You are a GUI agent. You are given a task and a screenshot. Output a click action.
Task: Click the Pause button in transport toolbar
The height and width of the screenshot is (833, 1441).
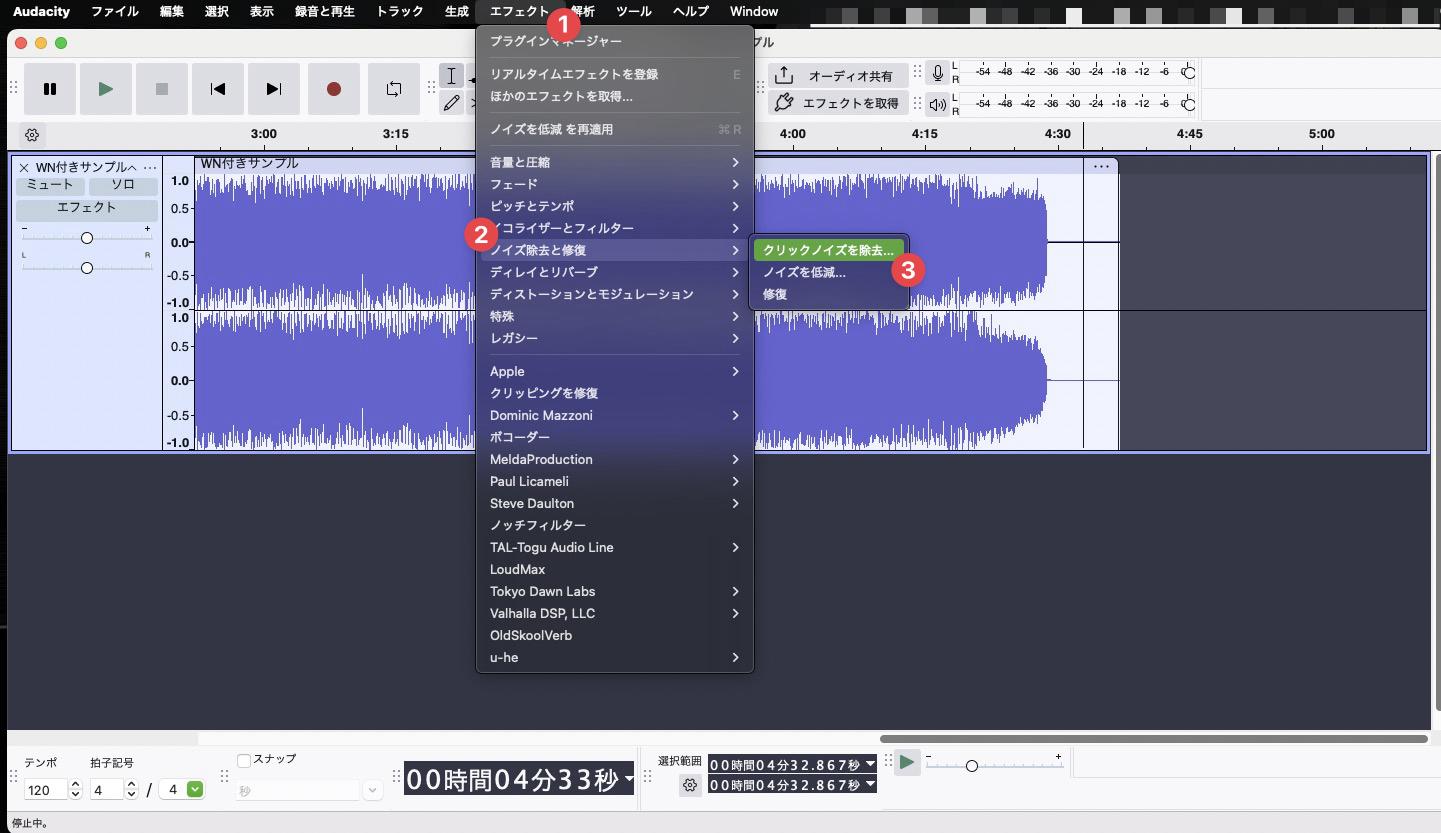pos(50,89)
